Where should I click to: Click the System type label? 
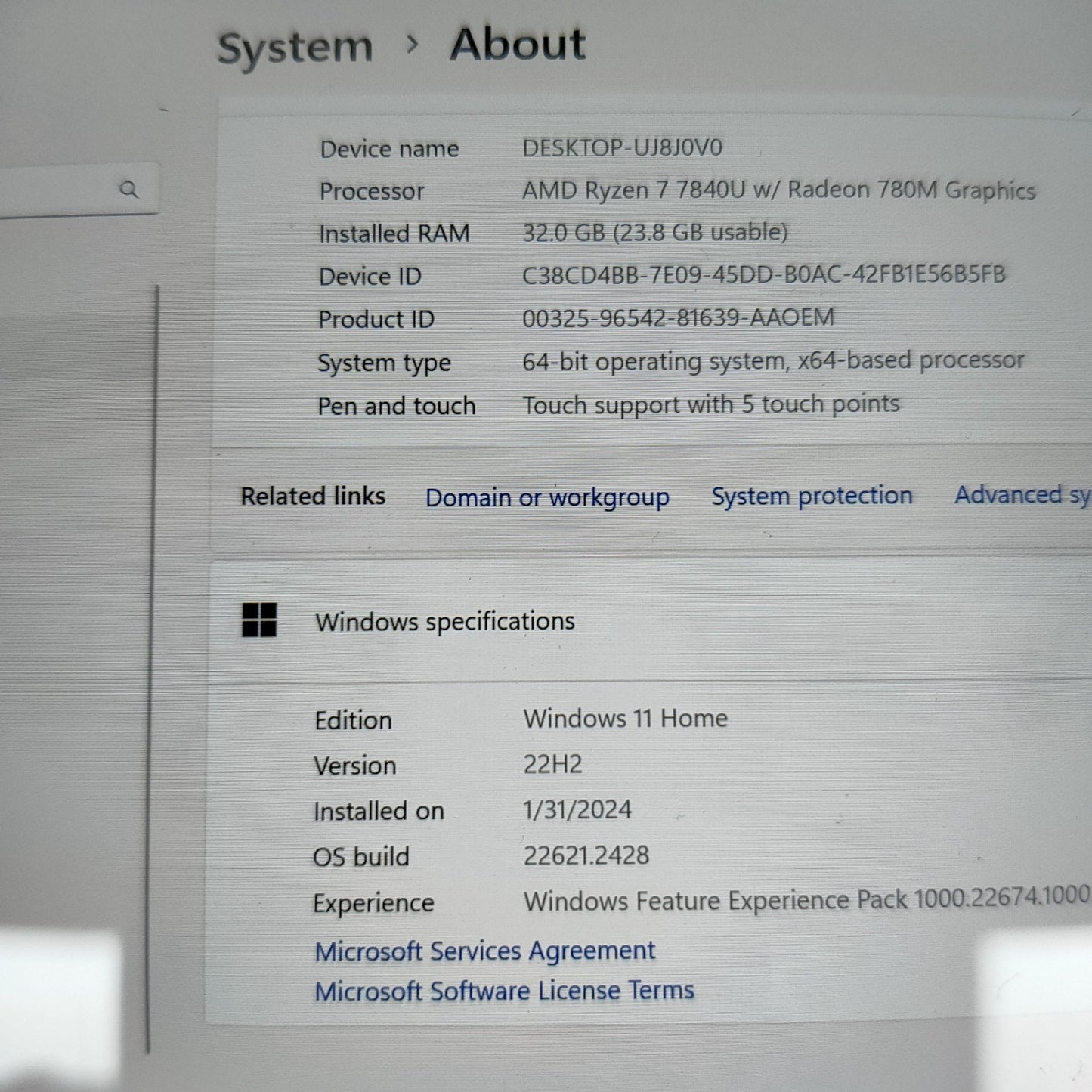click(384, 363)
